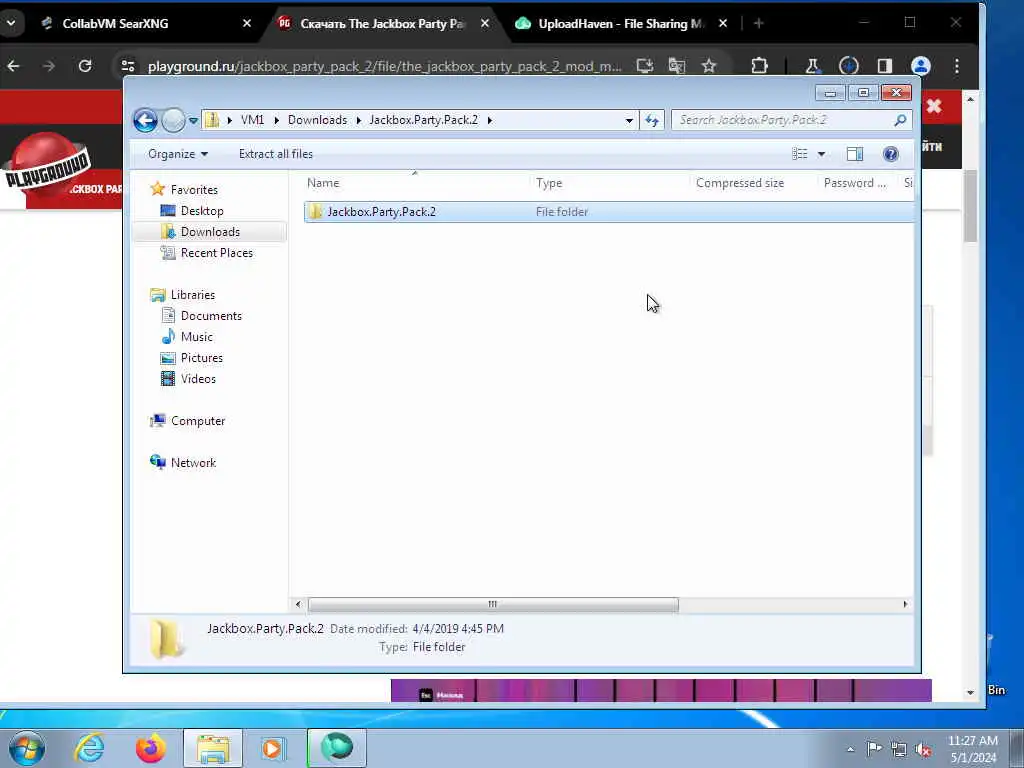Open Music library
The image size is (1024, 768).
(197, 337)
